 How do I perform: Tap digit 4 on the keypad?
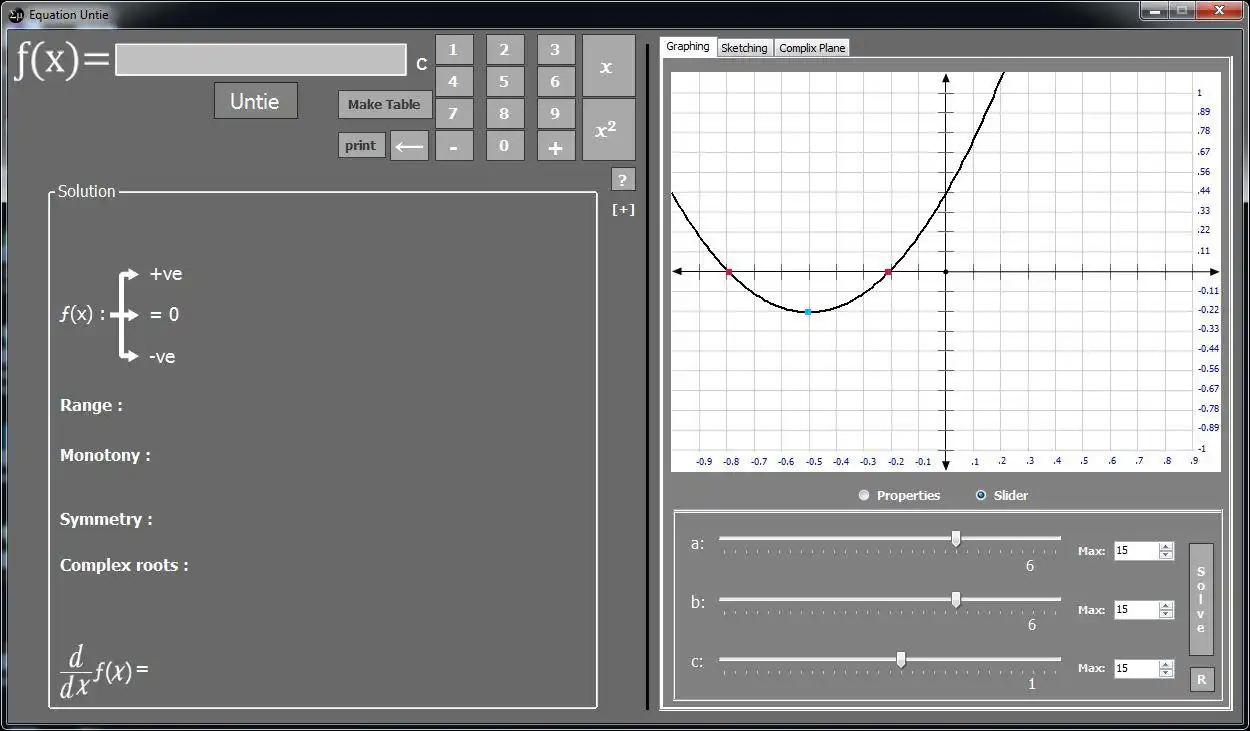454,82
